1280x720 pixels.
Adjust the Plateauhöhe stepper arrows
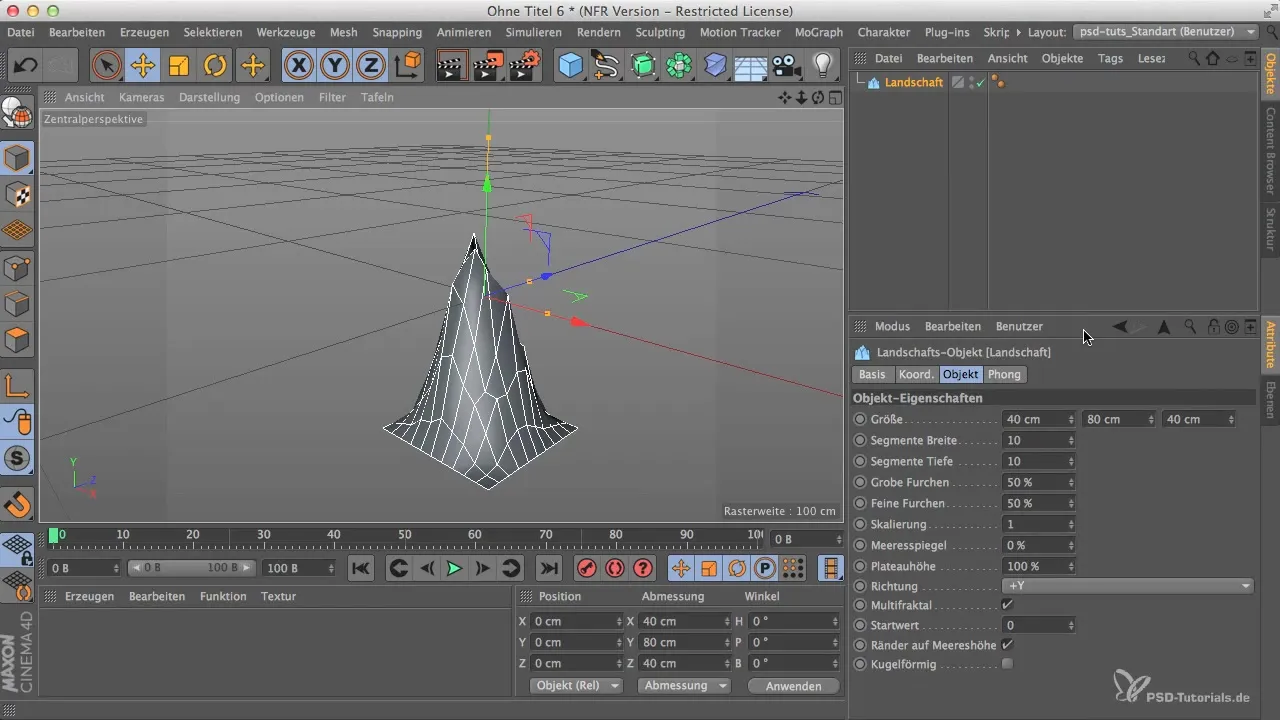(1071, 566)
